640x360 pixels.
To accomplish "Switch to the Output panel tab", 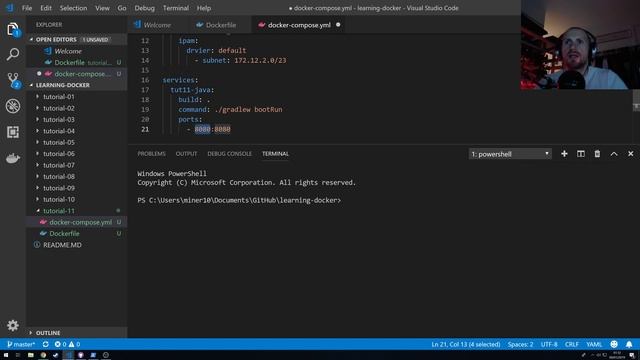I will click(x=186, y=154).
